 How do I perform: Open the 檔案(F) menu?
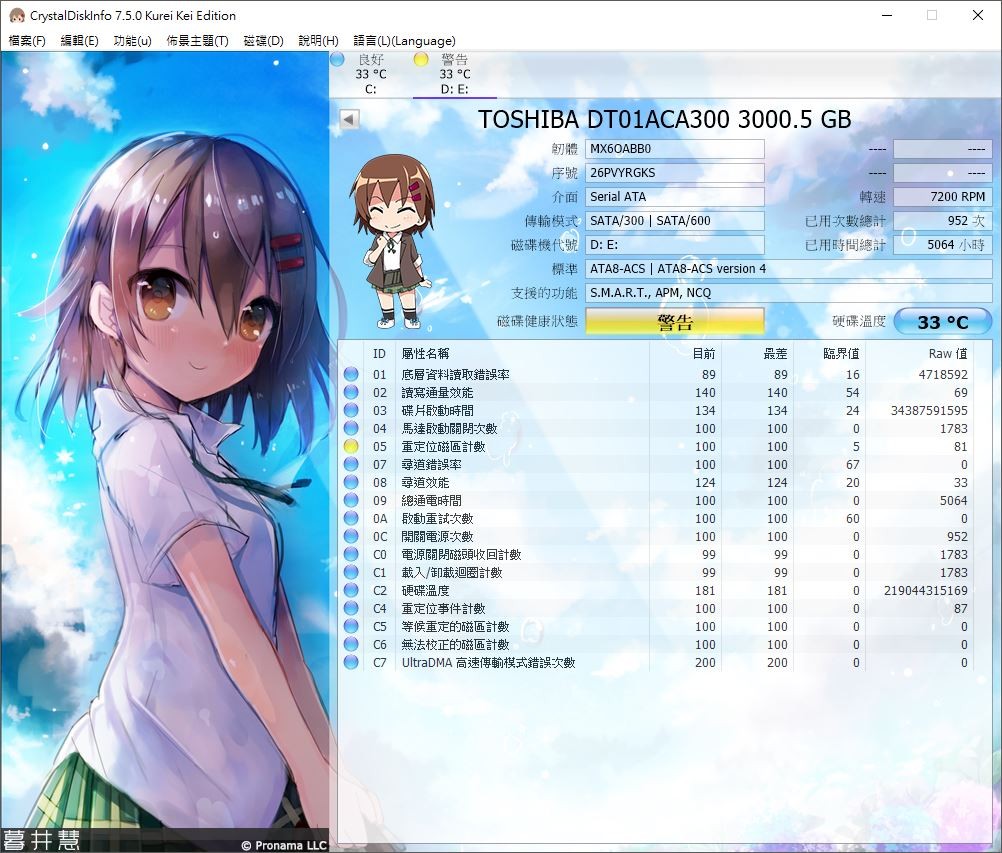pyautogui.click(x=27, y=41)
